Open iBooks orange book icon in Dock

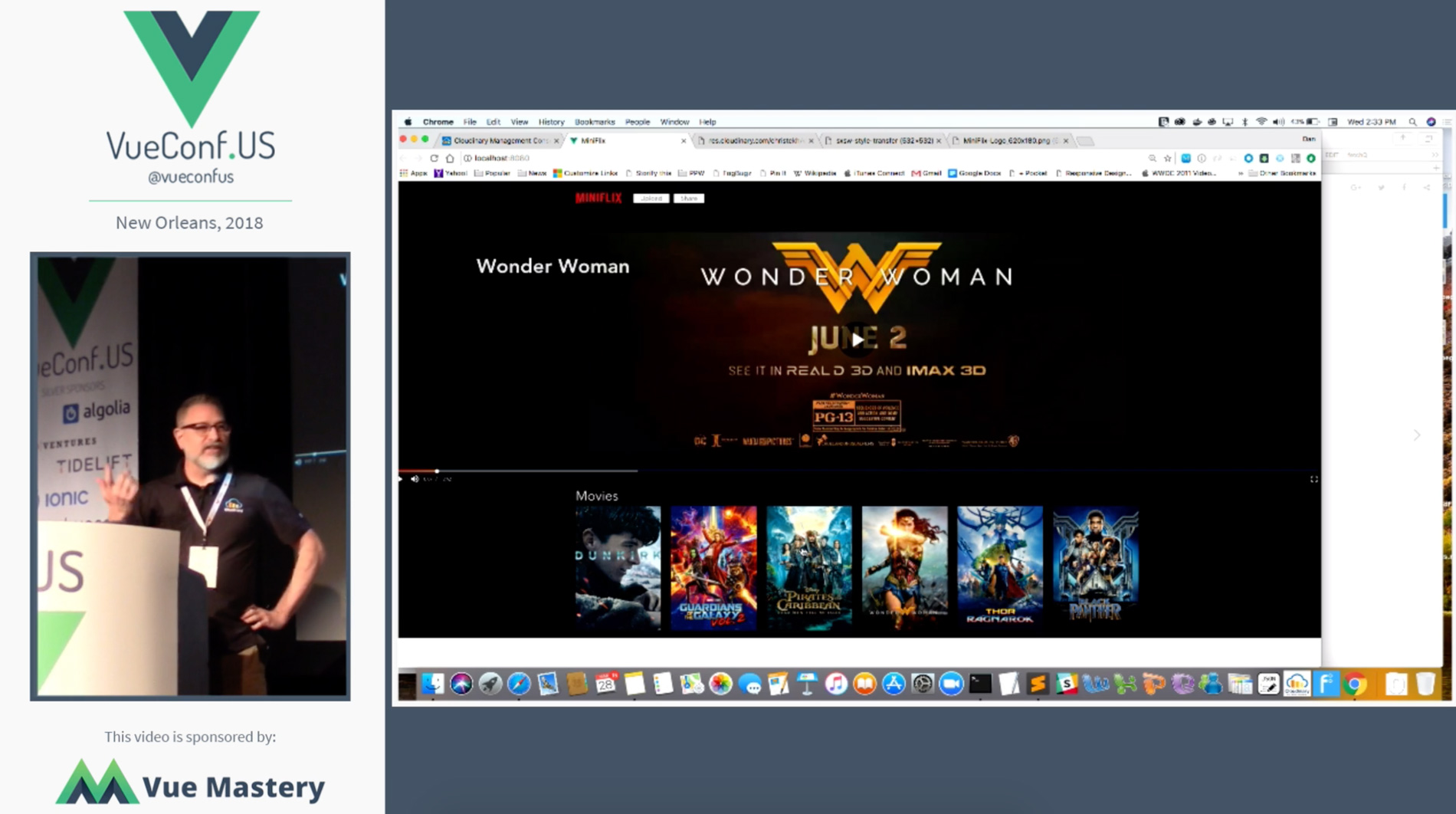[x=864, y=684]
